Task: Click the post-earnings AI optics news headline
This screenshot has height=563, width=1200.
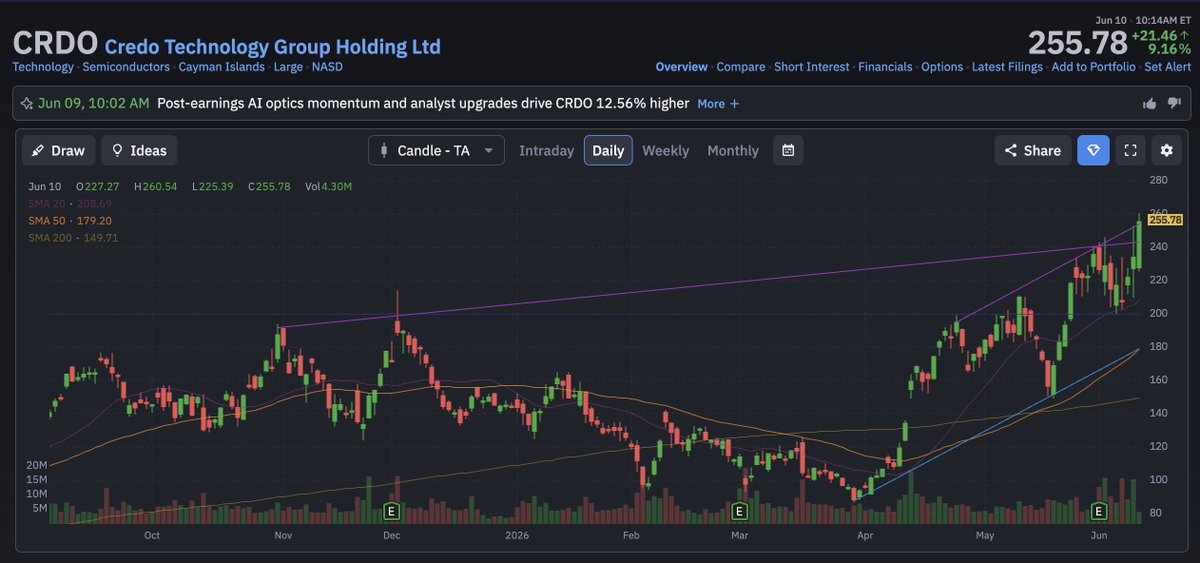Action: click(x=423, y=103)
